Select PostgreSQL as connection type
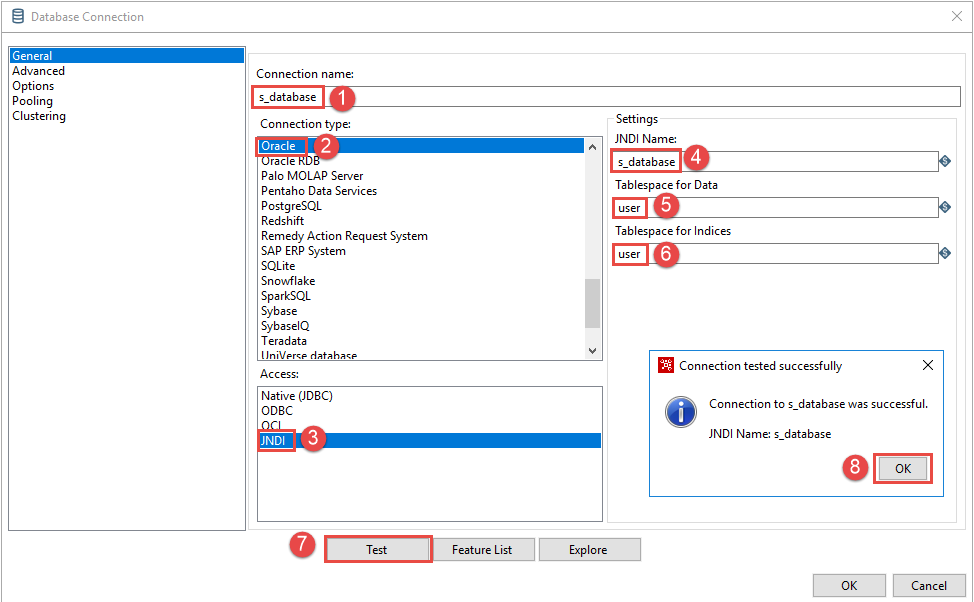 (291, 206)
